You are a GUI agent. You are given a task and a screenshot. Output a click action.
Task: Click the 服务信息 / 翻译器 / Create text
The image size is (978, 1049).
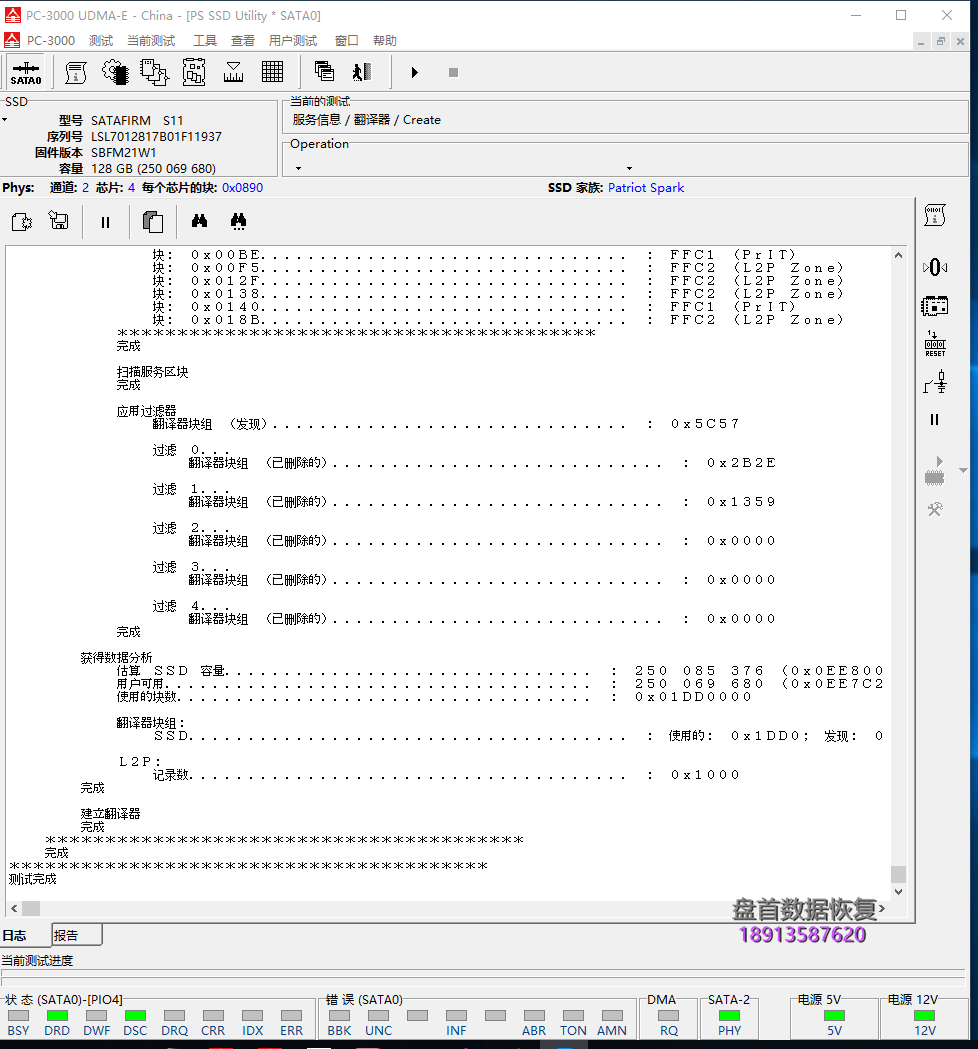[x=367, y=120]
